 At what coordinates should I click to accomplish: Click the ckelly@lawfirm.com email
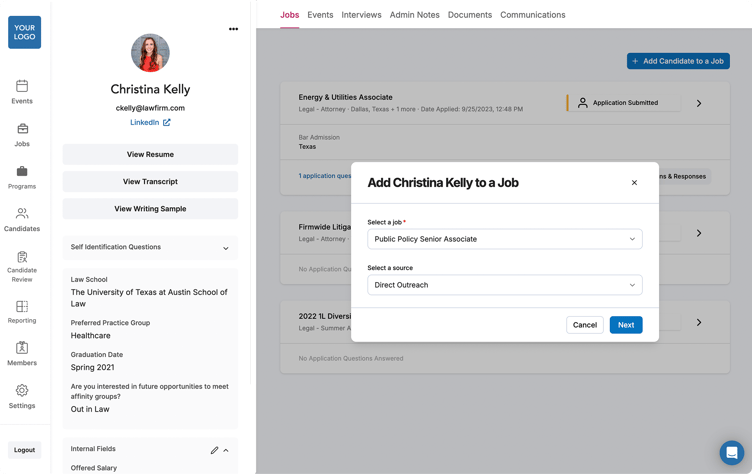[x=150, y=108]
